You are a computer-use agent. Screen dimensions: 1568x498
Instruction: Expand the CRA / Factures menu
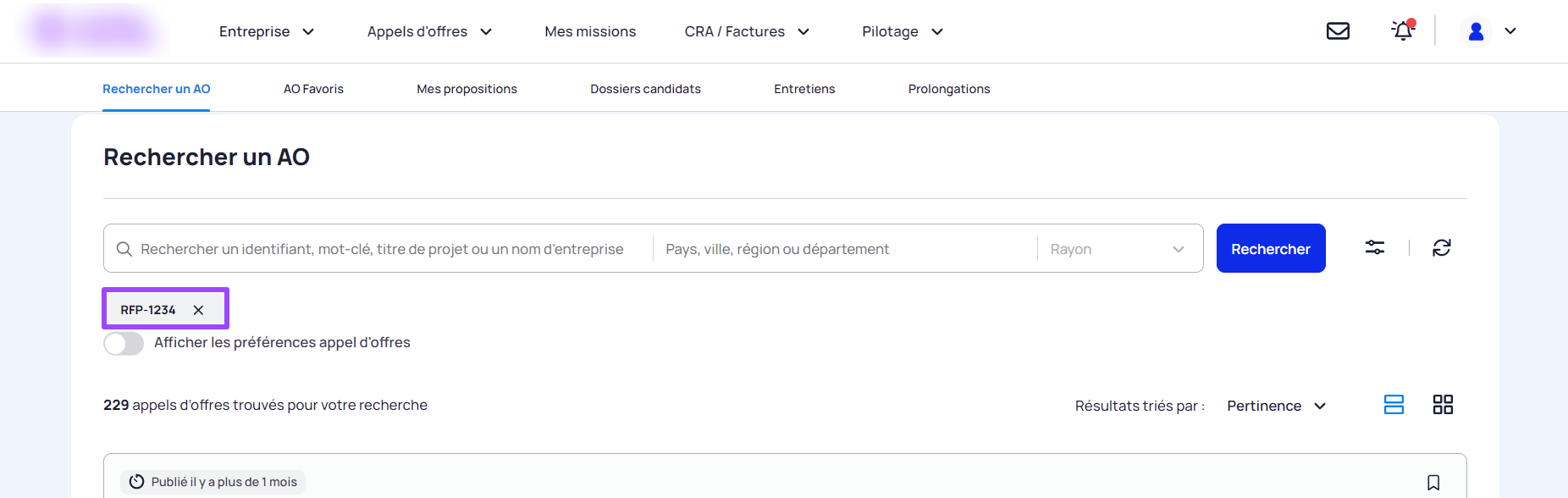coord(747,31)
